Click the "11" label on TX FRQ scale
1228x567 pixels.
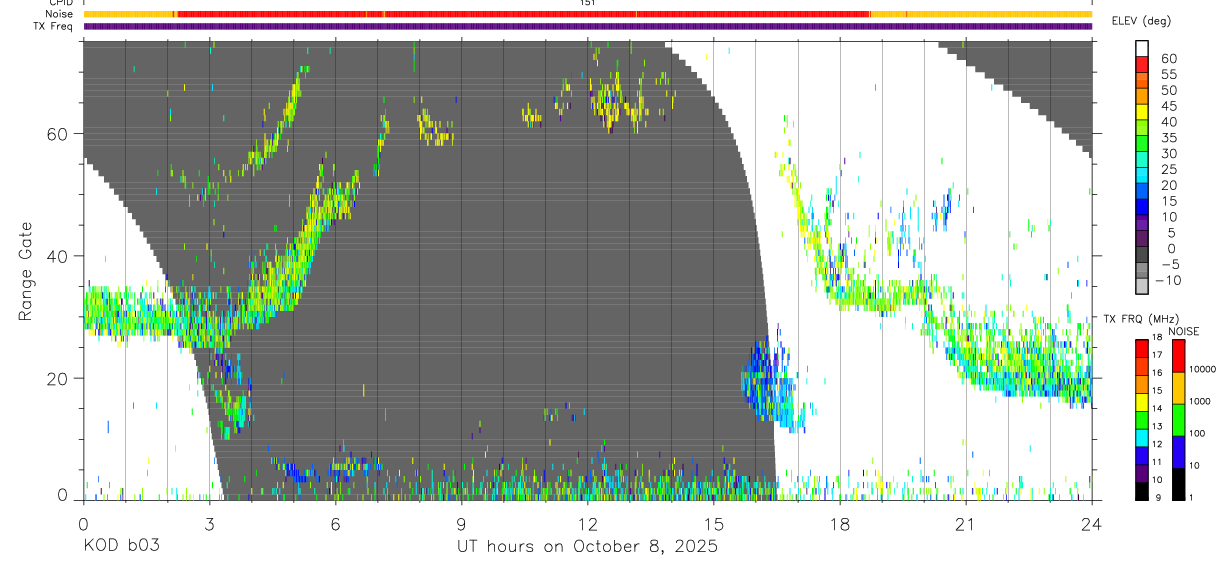click(x=1155, y=462)
